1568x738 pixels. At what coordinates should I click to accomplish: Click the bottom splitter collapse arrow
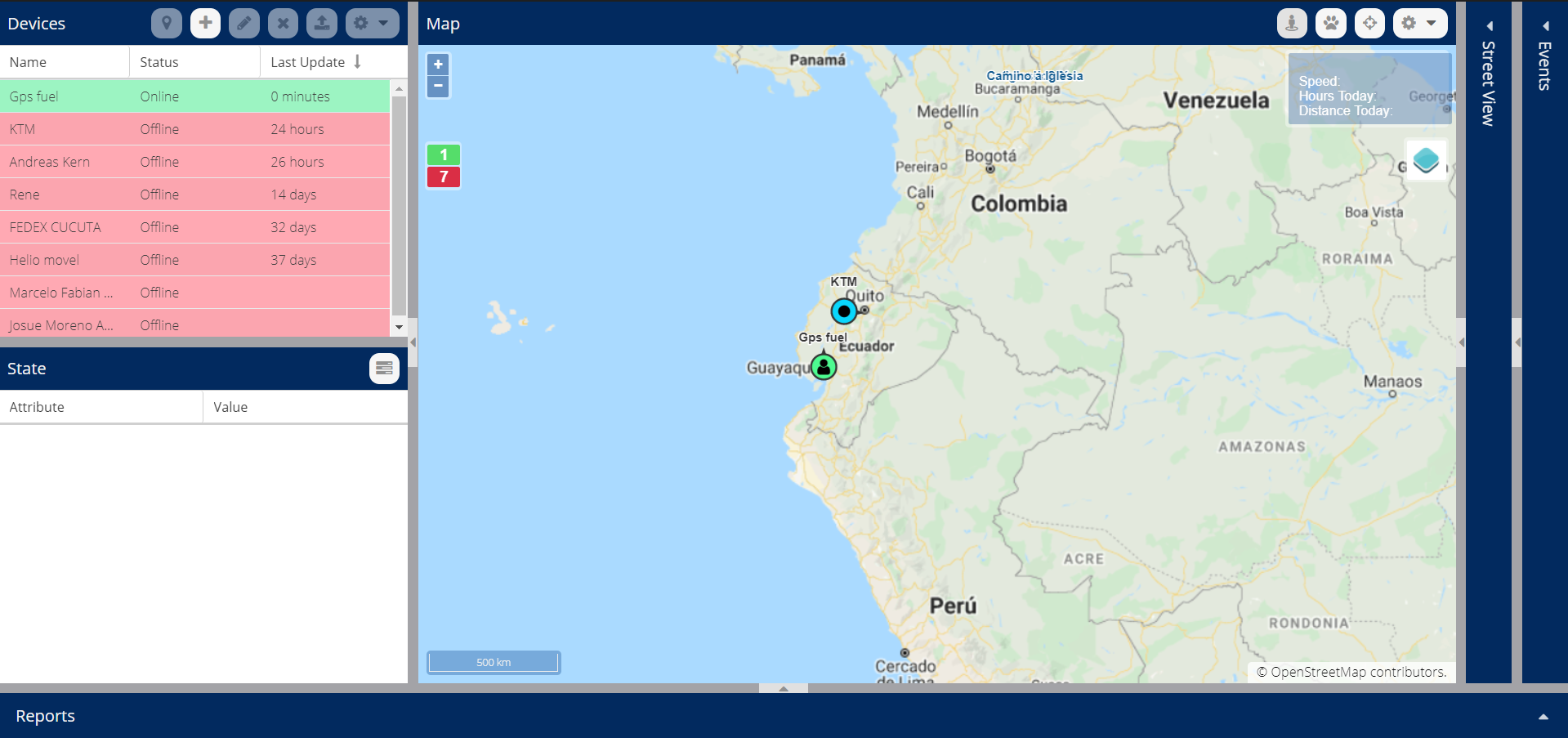click(x=784, y=688)
